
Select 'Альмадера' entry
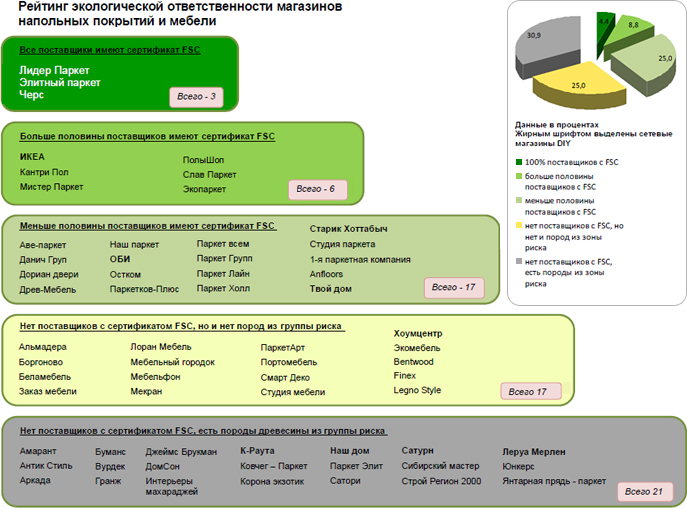pyautogui.click(x=42, y=347)
